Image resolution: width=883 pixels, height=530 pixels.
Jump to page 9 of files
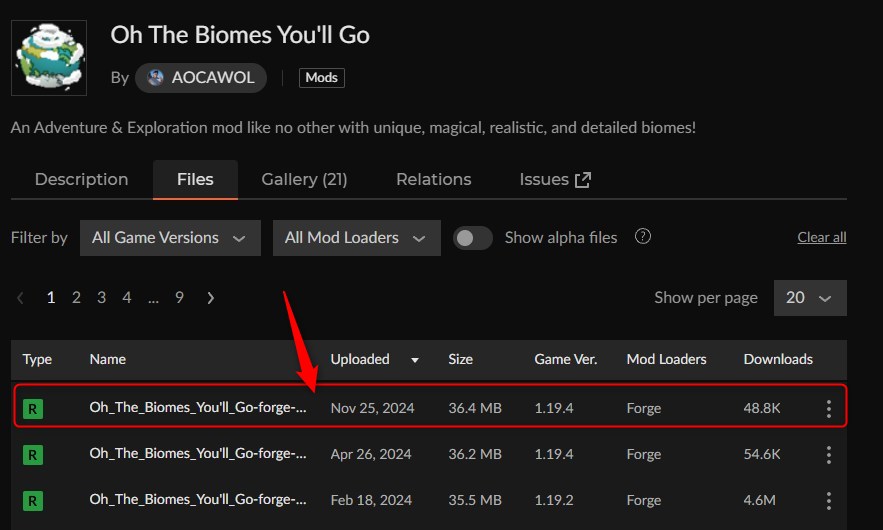[179, 297]
